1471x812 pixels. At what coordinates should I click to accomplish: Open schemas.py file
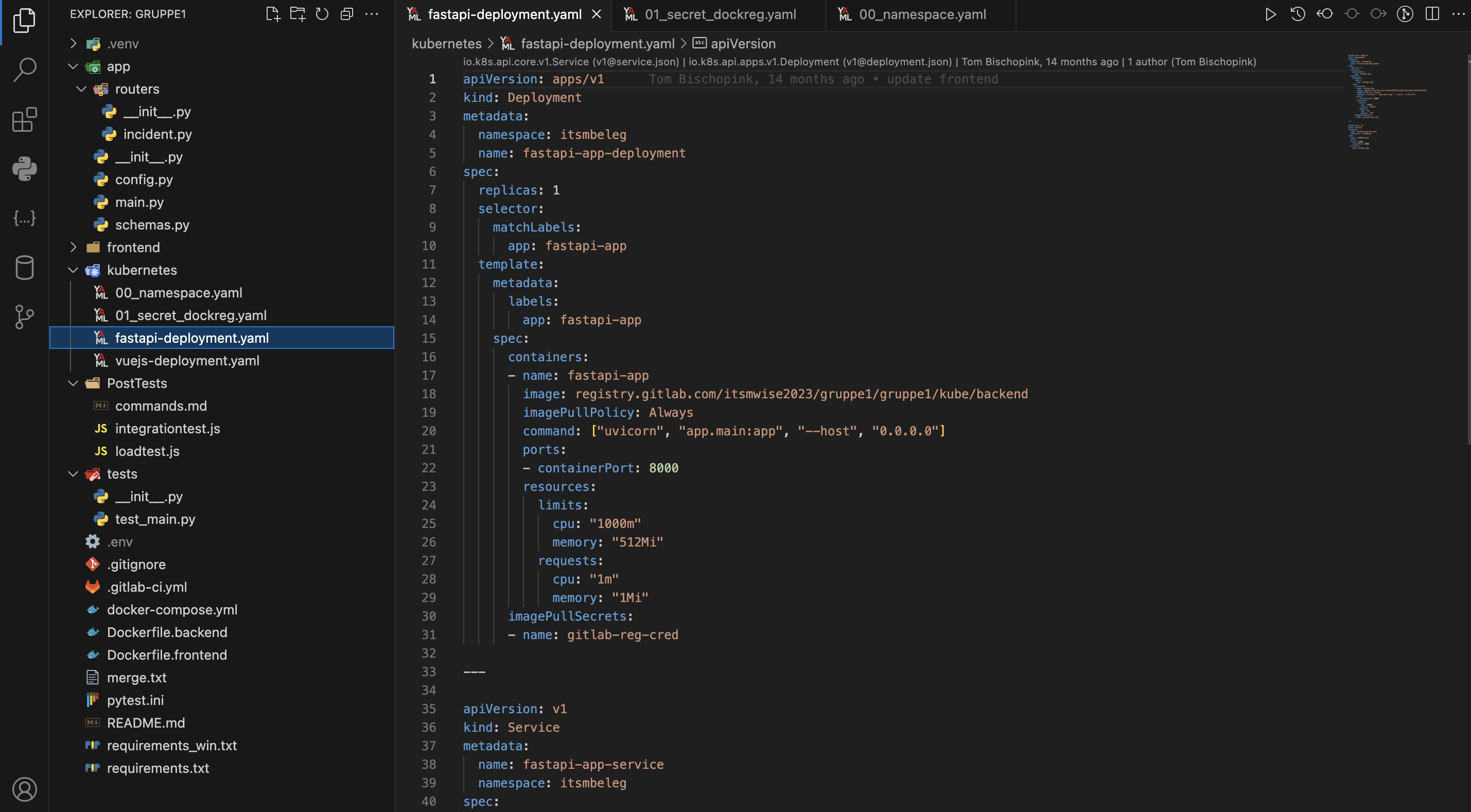point(221,225)
